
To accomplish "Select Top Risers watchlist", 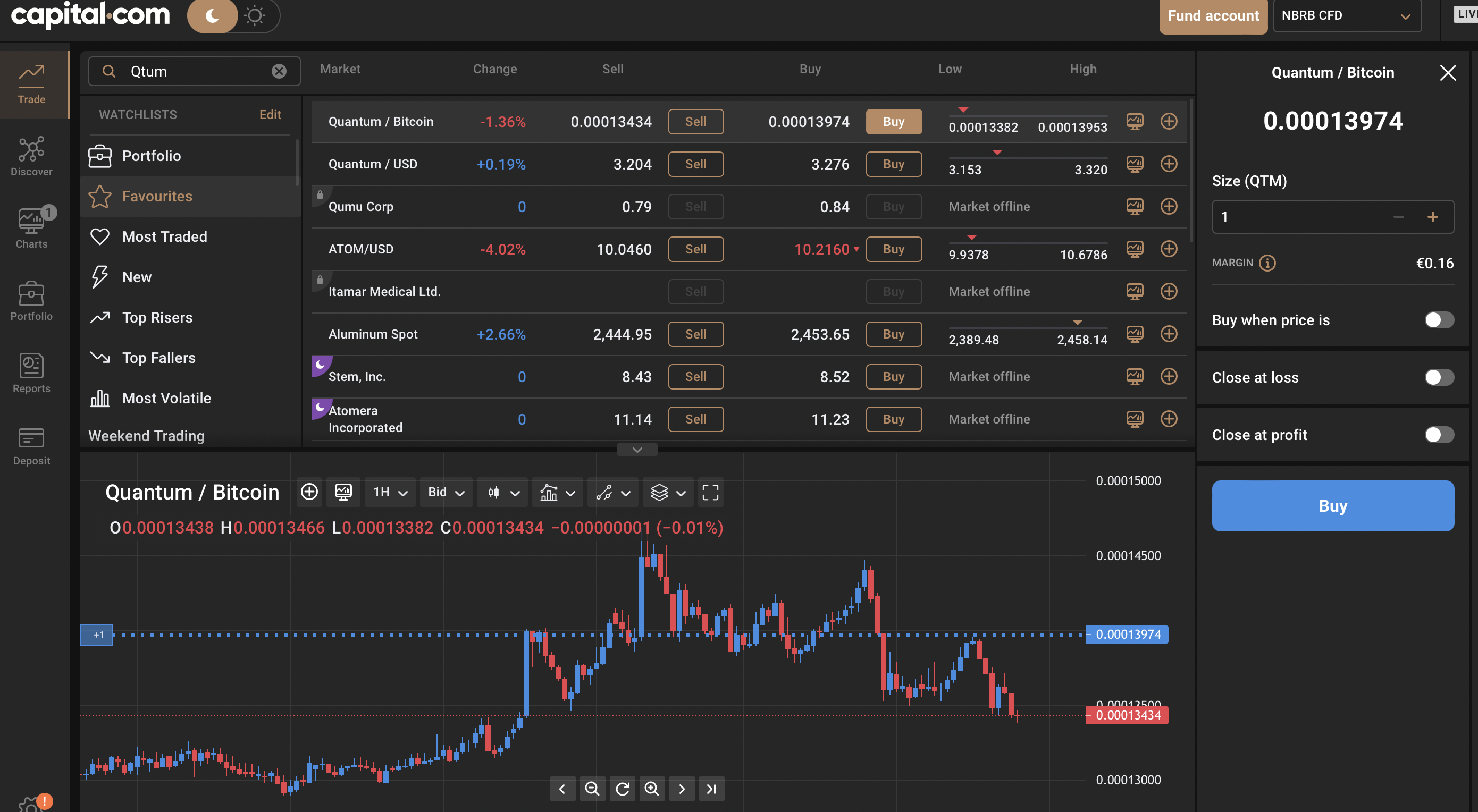I will (189, 317).
